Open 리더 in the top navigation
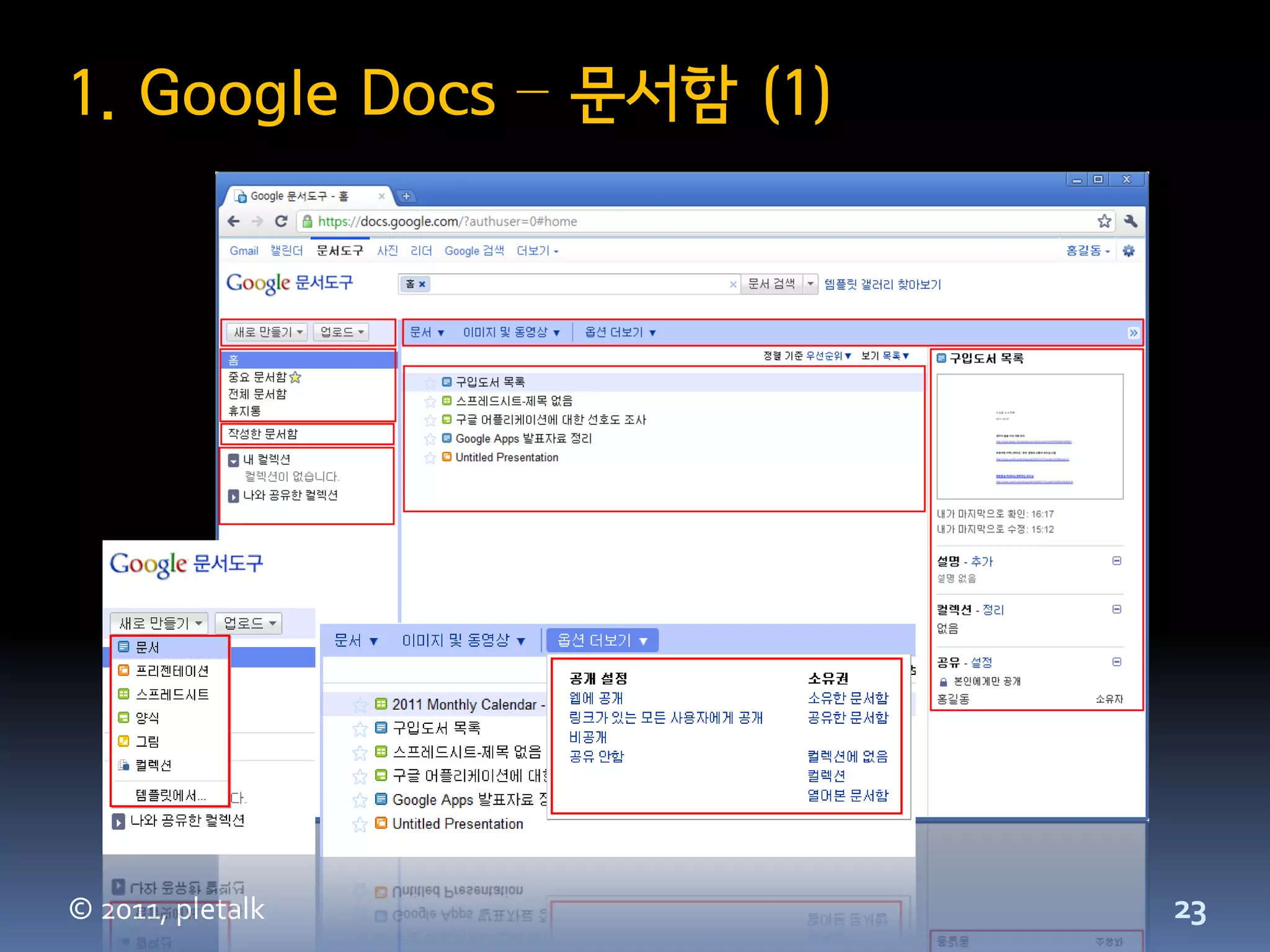This screenshot has width=1270, height=952. click(421, 251)
